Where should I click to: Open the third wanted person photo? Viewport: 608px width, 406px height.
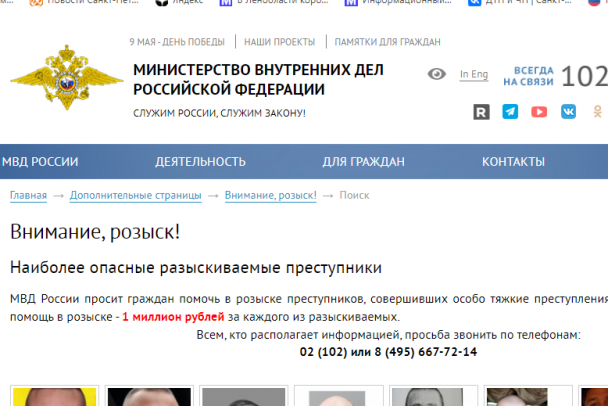click(x=244, y=396)
